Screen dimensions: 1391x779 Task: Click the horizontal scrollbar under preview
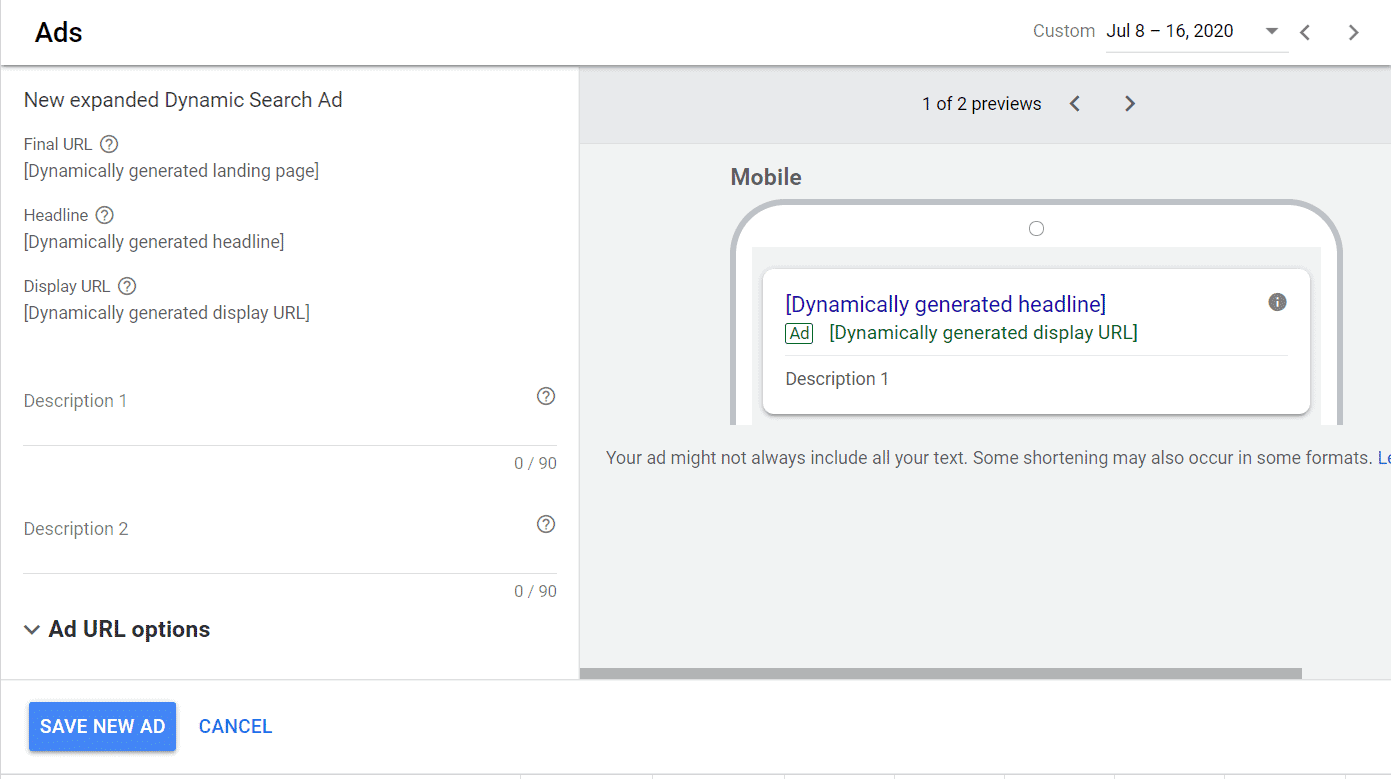point(940,673)
